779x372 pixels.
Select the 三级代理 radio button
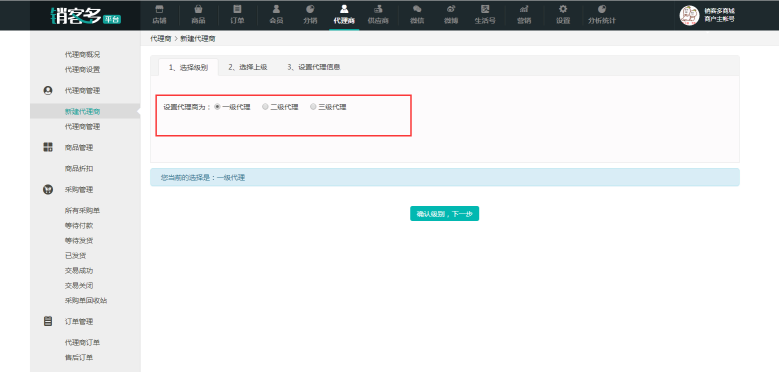coord(313,107)
